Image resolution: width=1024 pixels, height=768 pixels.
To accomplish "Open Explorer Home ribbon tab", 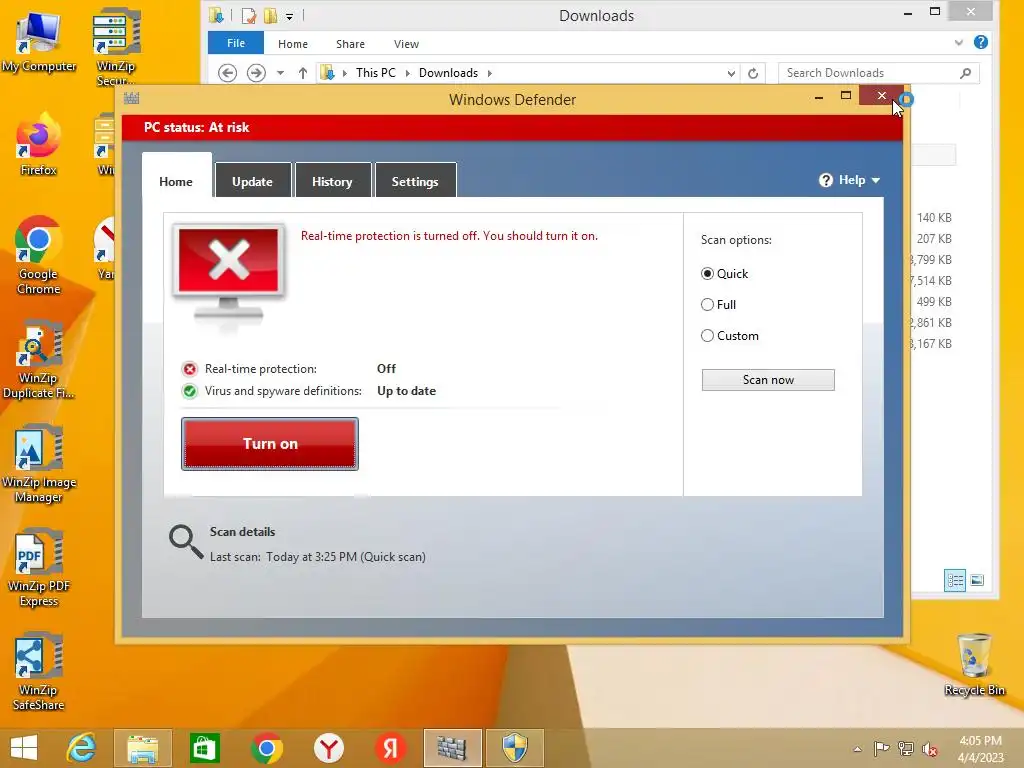I will click(293, 44).
